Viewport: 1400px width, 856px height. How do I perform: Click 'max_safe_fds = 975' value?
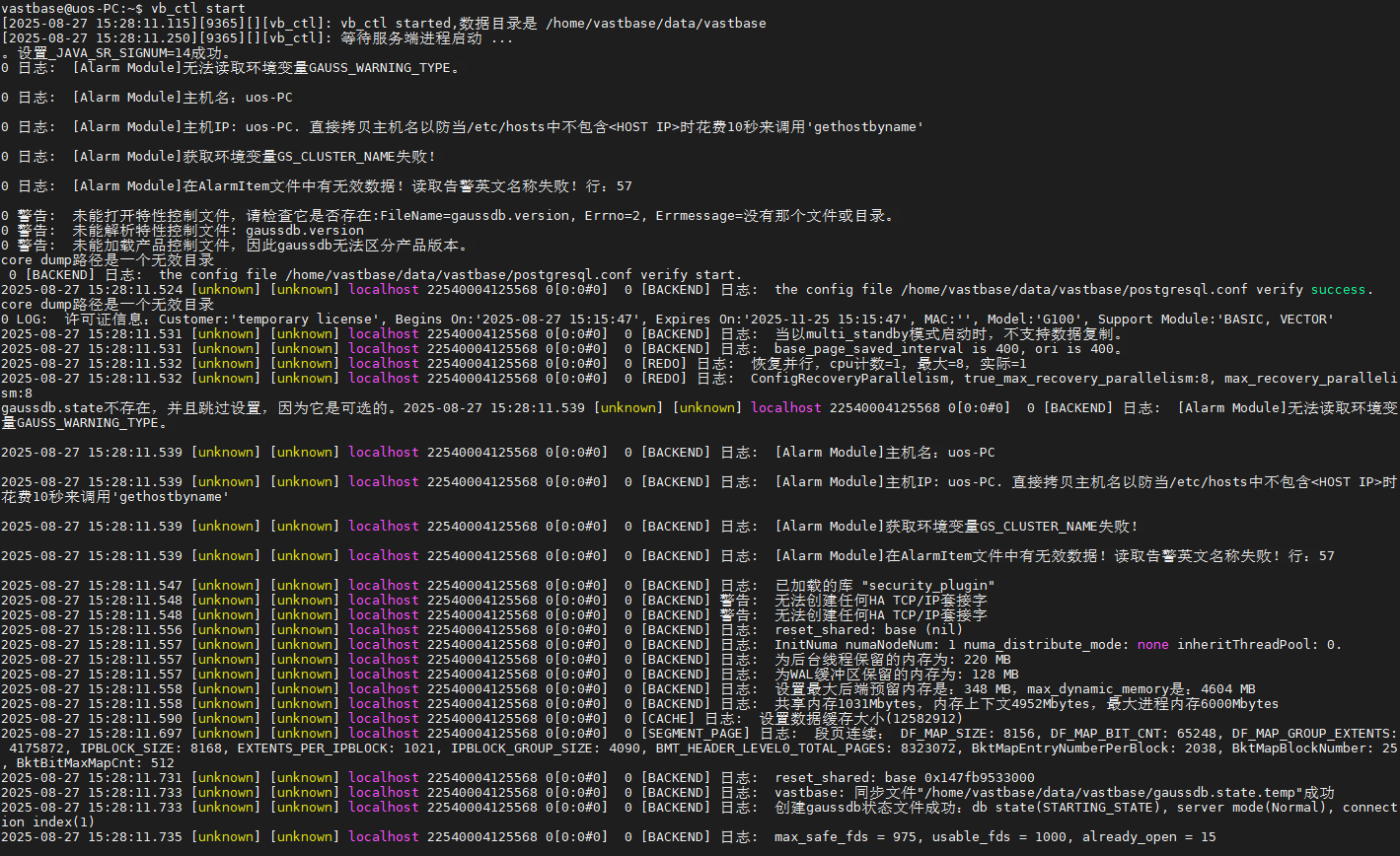(846, 836)
